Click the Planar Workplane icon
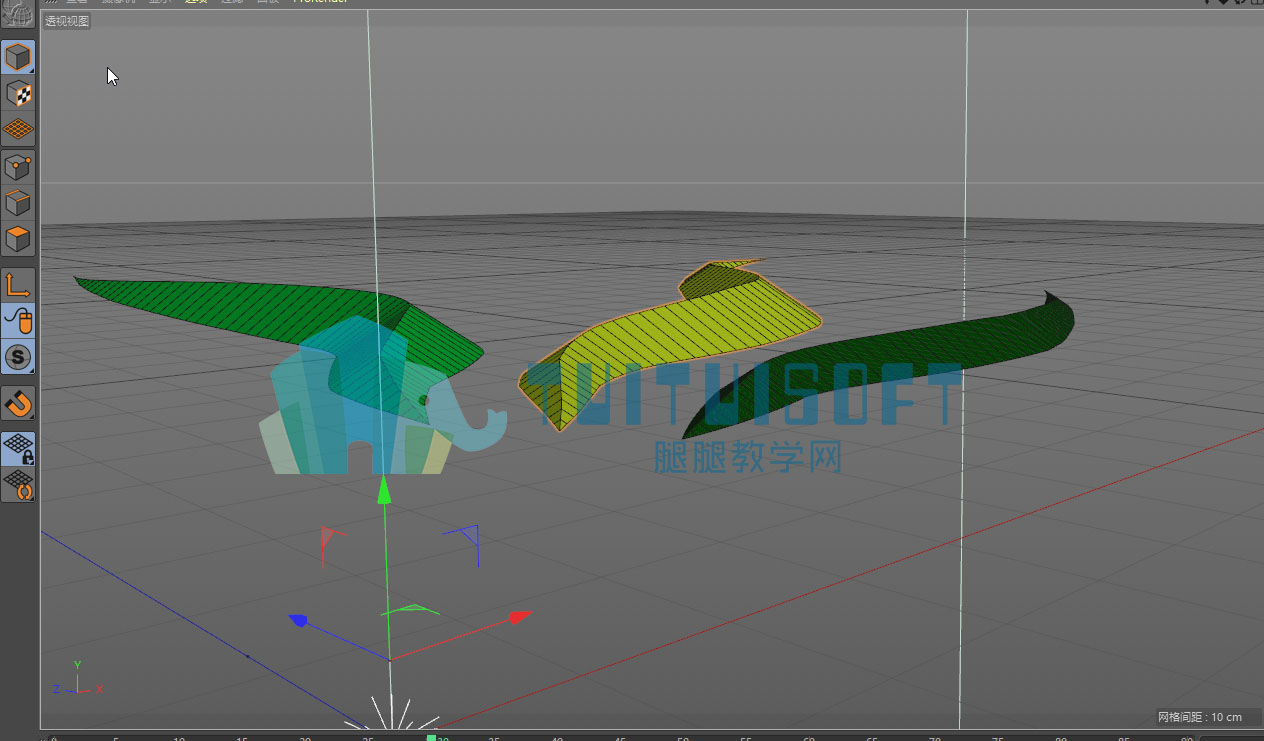The height and width of the screenshot is (741, 1264). click(18, 484)
